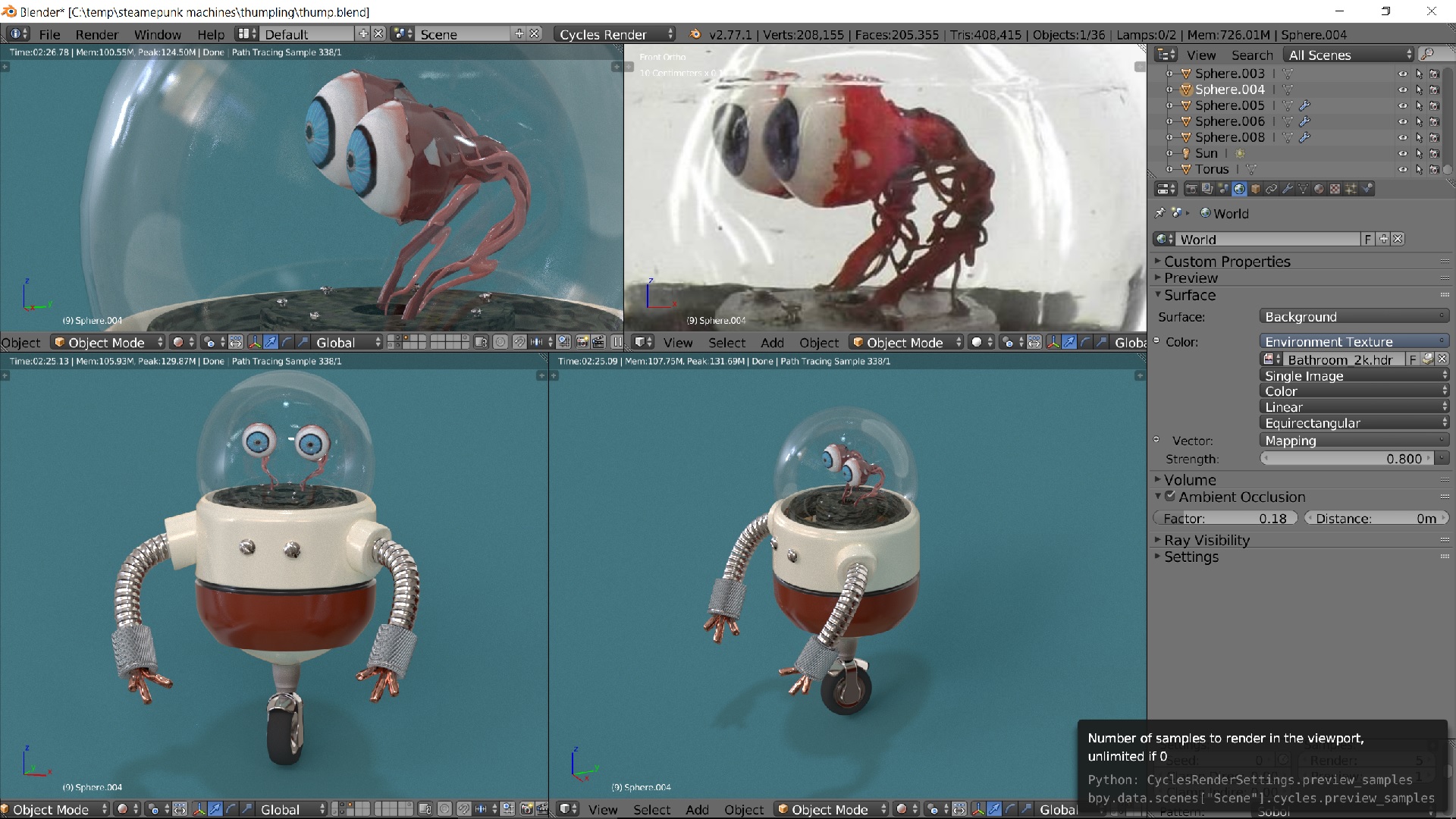Screen dimensions: 1456x819
Task: Open outliner editor type selector icon
Action: pos(1166,55)
